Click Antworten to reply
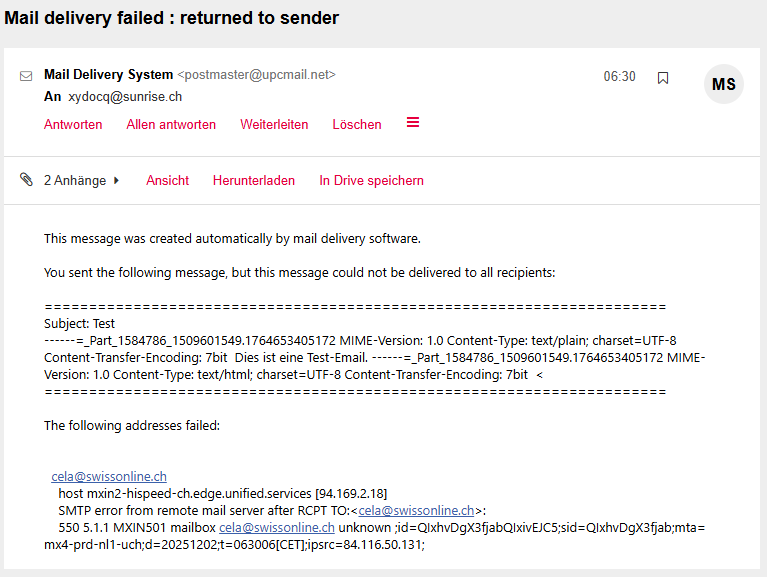This screenshot has height=577, width=767. 73,125
